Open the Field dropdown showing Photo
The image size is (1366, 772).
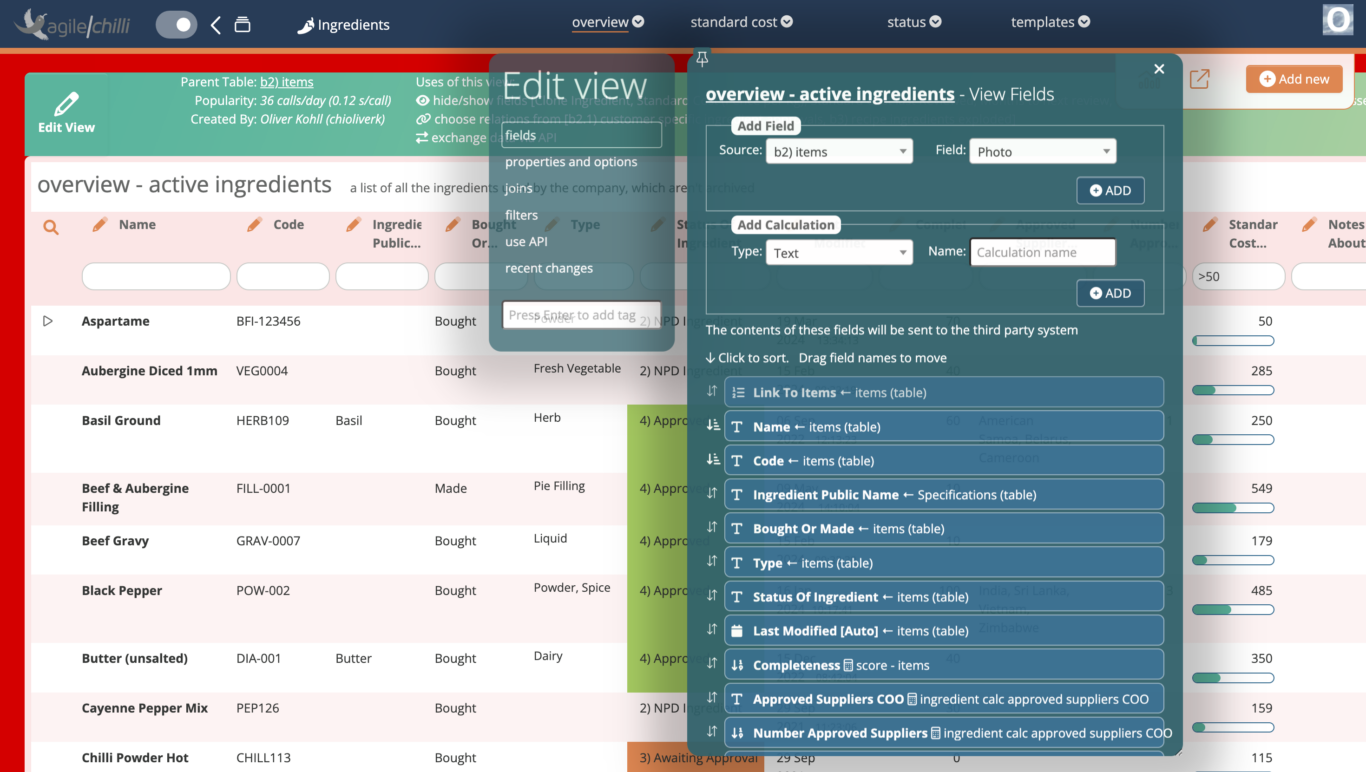(x=1042, y=150)
